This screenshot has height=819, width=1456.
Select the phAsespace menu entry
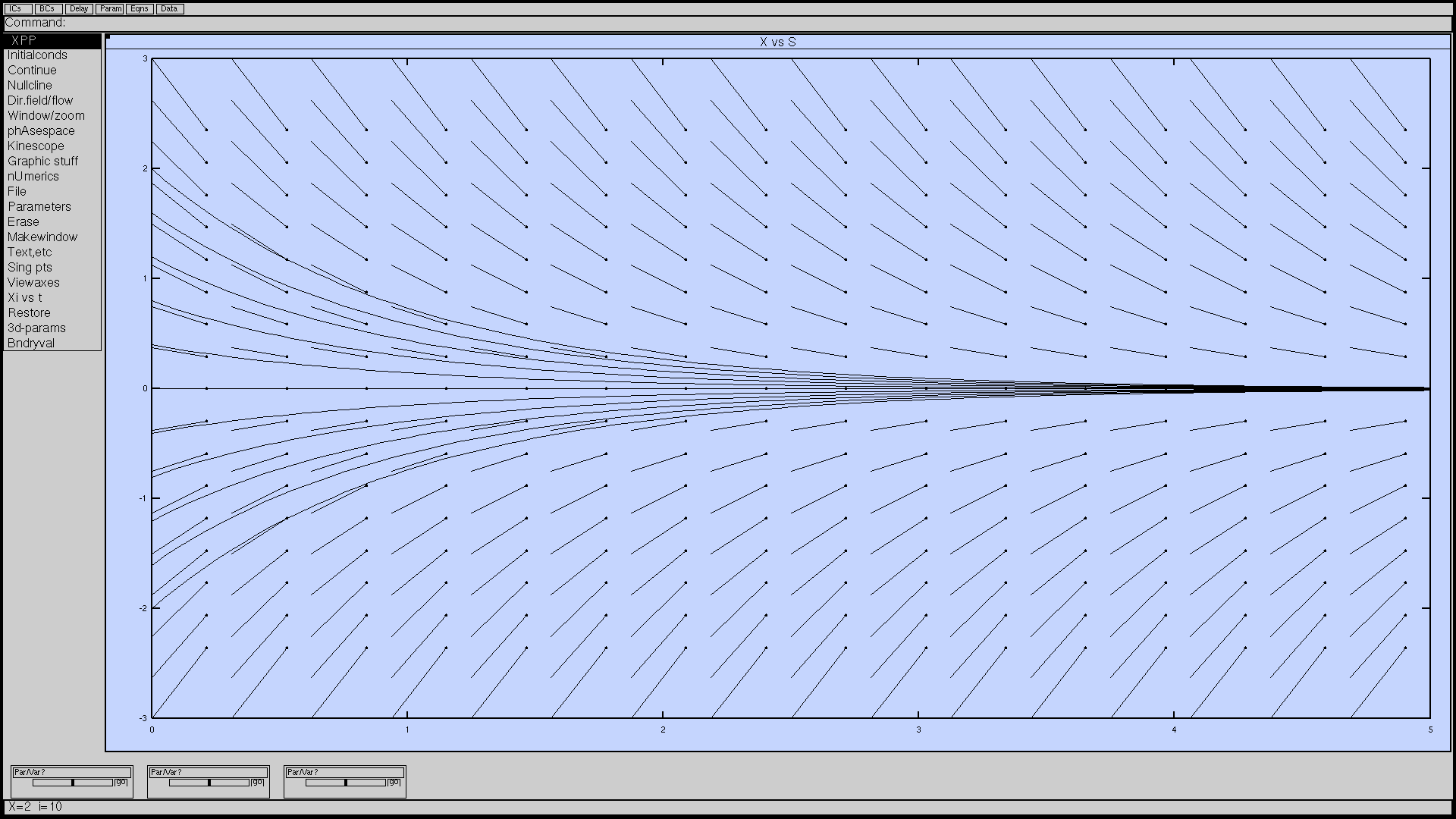[x=52, y=131]
